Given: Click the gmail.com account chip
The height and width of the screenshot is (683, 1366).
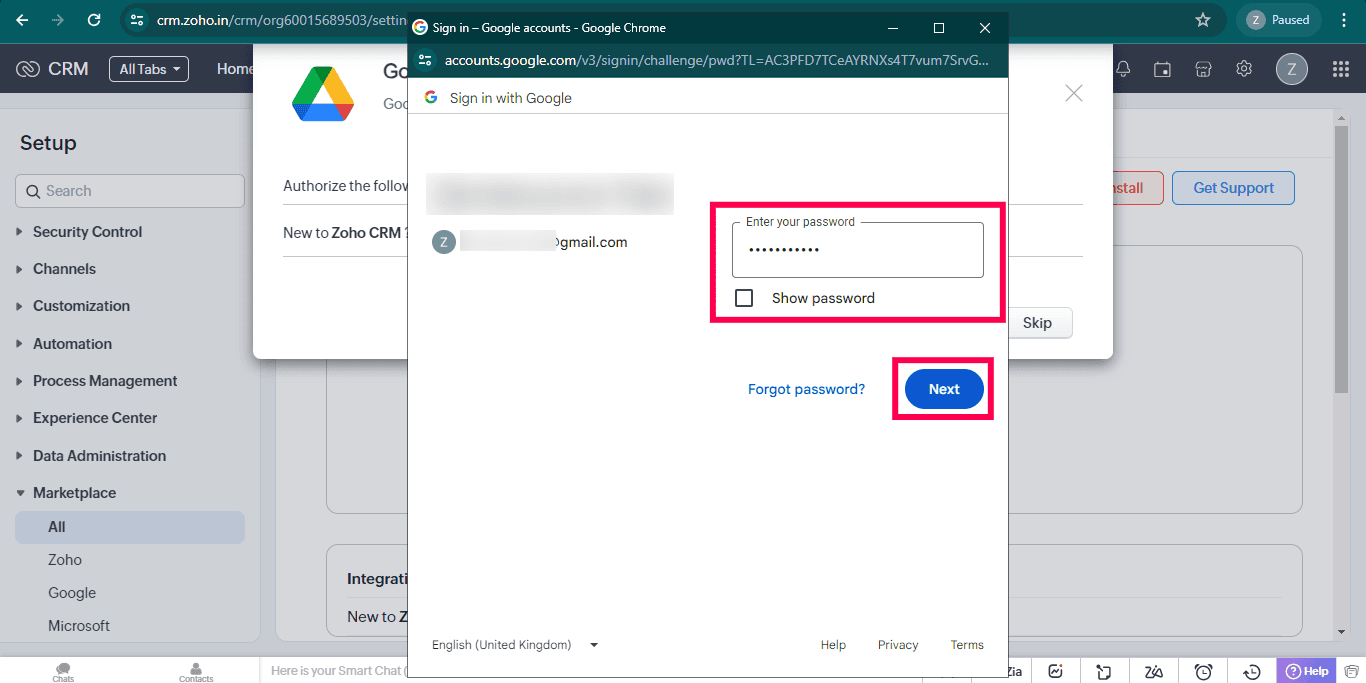Looking at the screenshot, I should [x=531, y=242].
